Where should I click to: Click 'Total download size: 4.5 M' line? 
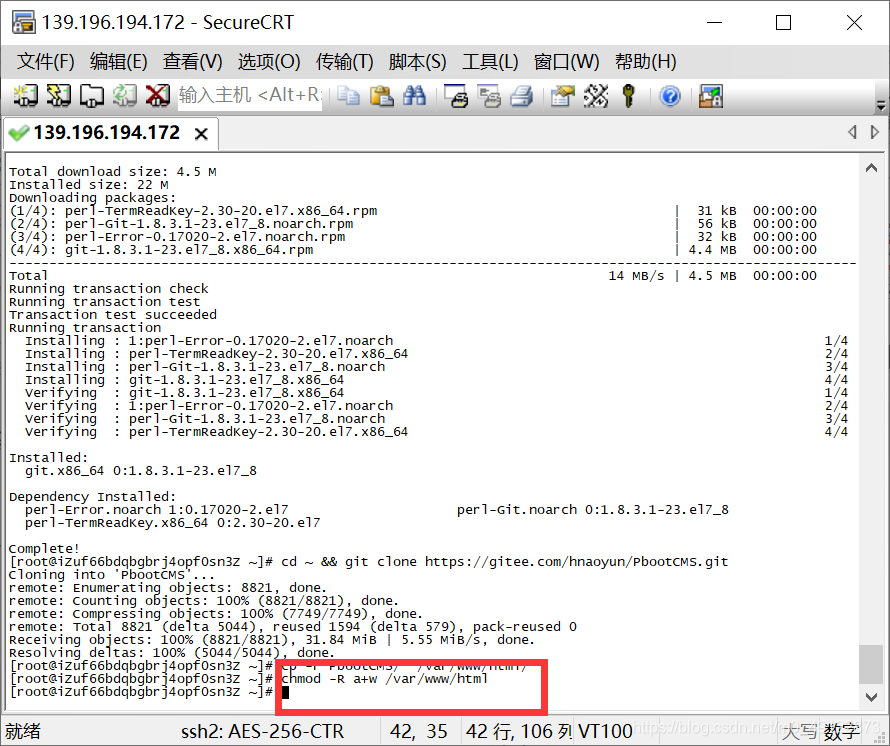pos(112,172)
